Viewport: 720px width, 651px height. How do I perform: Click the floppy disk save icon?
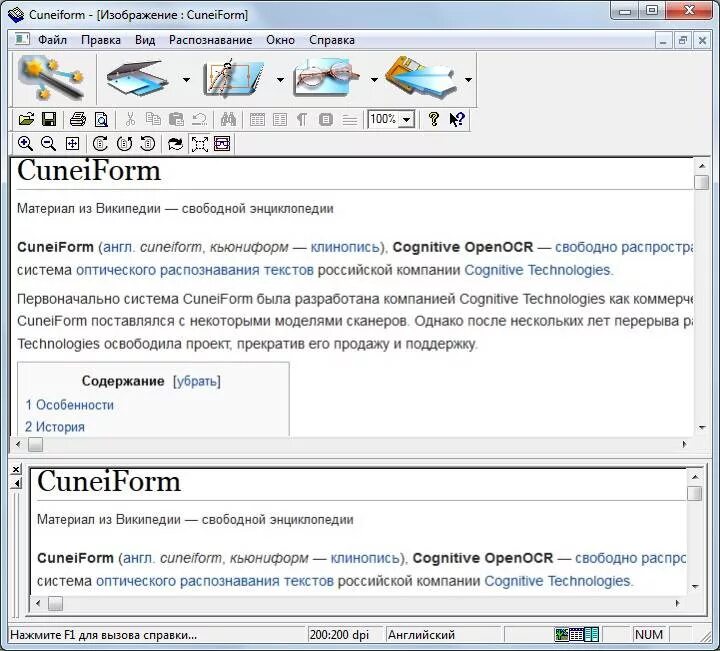coord(49,119)
